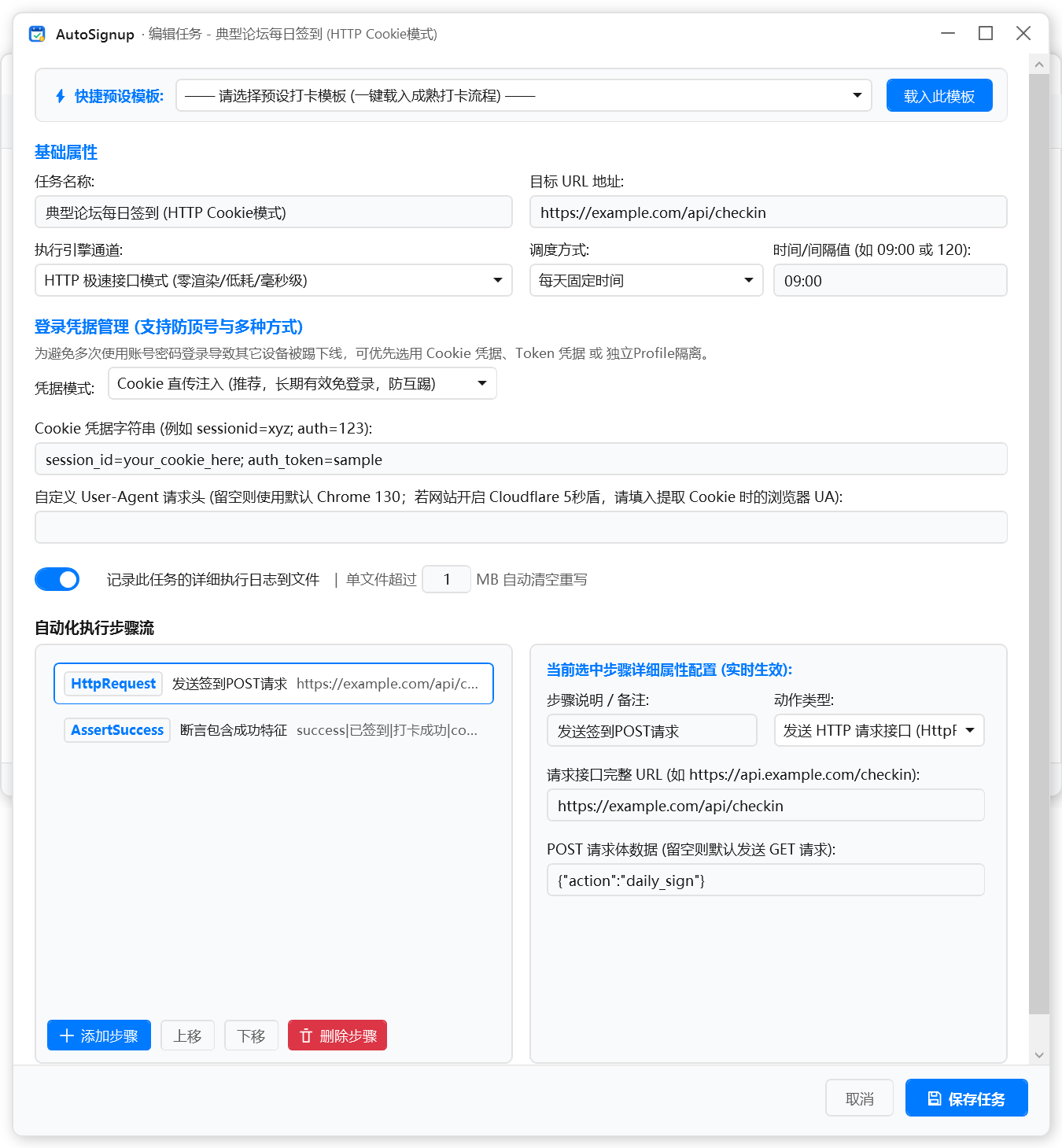This screenshot has height=1148, width=1062.
Task: Edit the 步骤说明 / 备注 field
Action: (x=652, y=730)
